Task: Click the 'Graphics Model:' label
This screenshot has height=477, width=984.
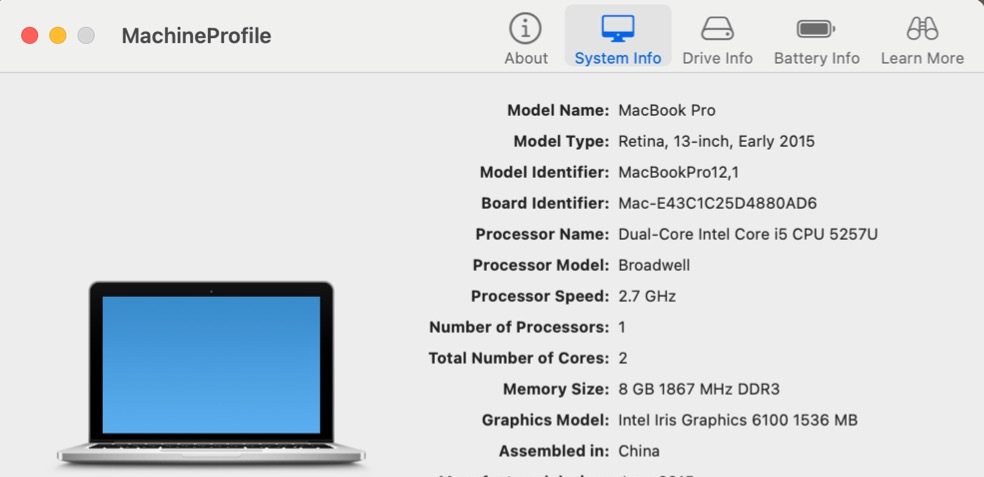Action: 545,420
